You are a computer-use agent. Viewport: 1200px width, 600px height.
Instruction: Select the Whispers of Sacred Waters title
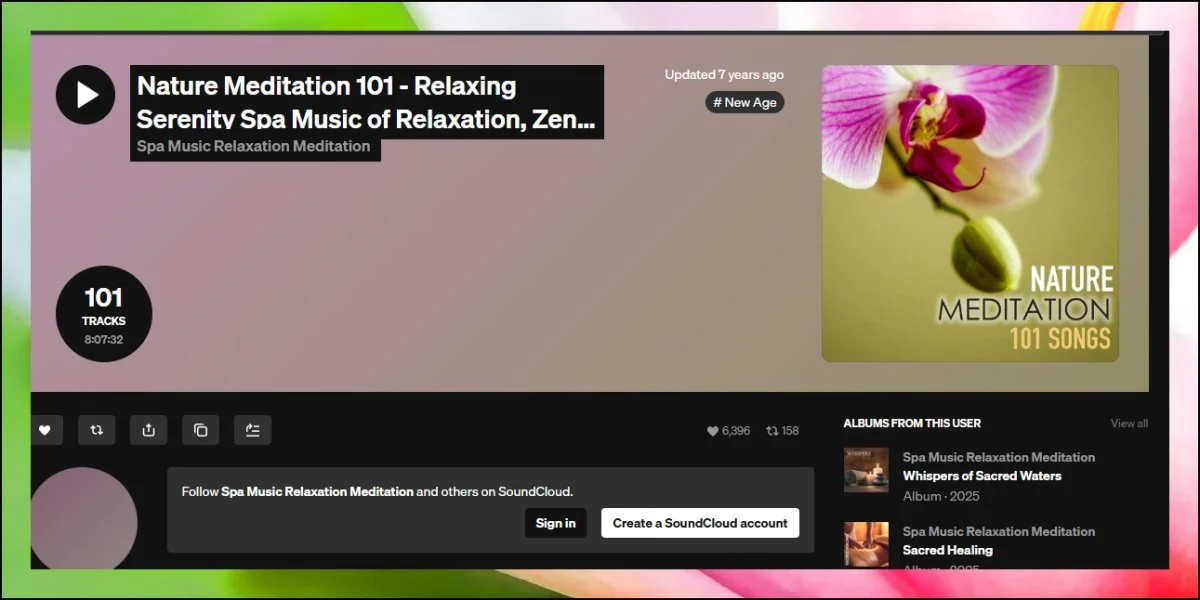pyautogui.click(x=982, y=476)
